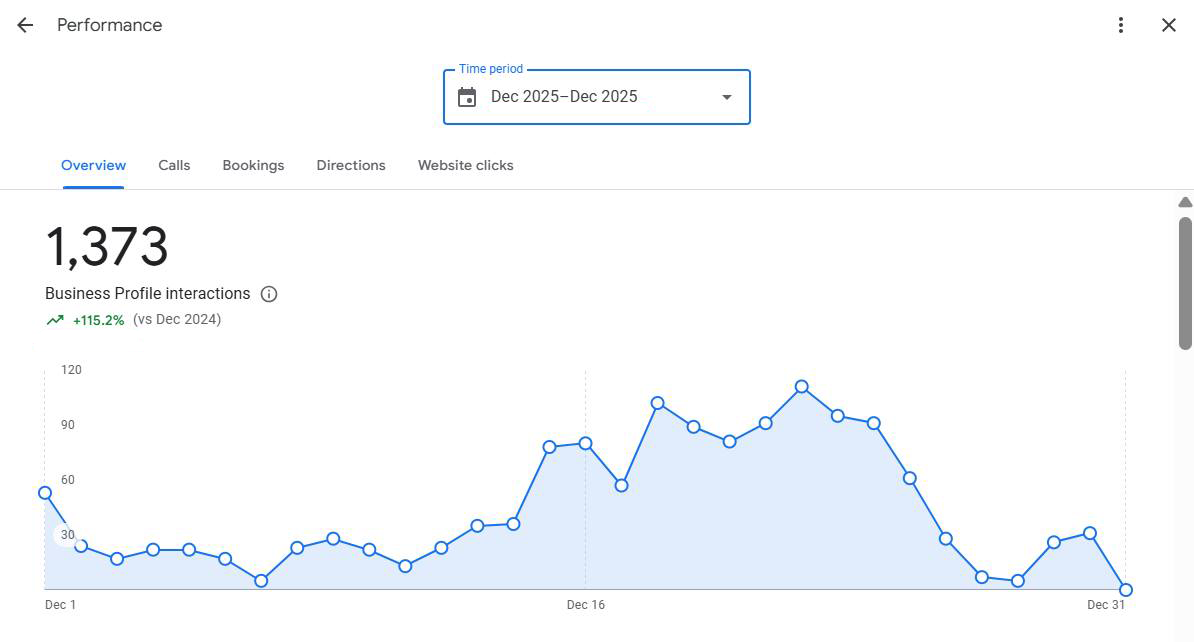Click the calendar icon in Time period
This screenshot has height=642, width=1194.
pyautogui.click(x=467, y=97)
